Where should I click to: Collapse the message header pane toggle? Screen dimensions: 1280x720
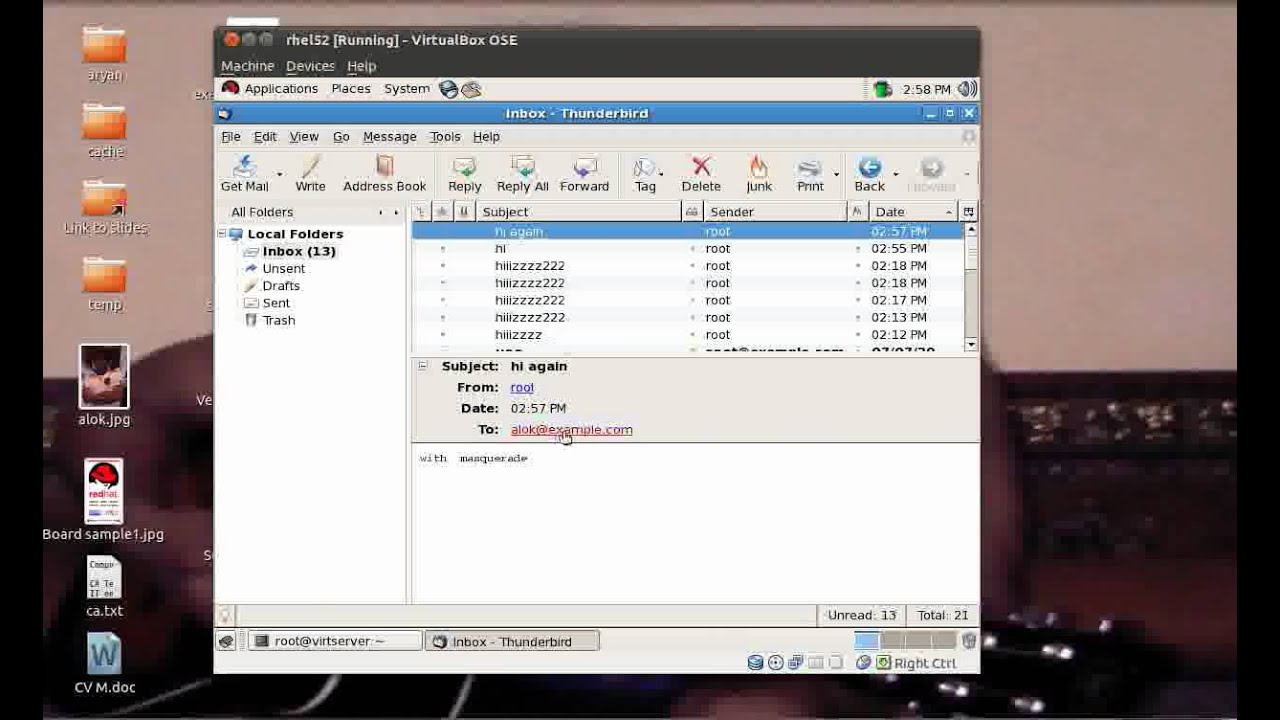[422, 366]
